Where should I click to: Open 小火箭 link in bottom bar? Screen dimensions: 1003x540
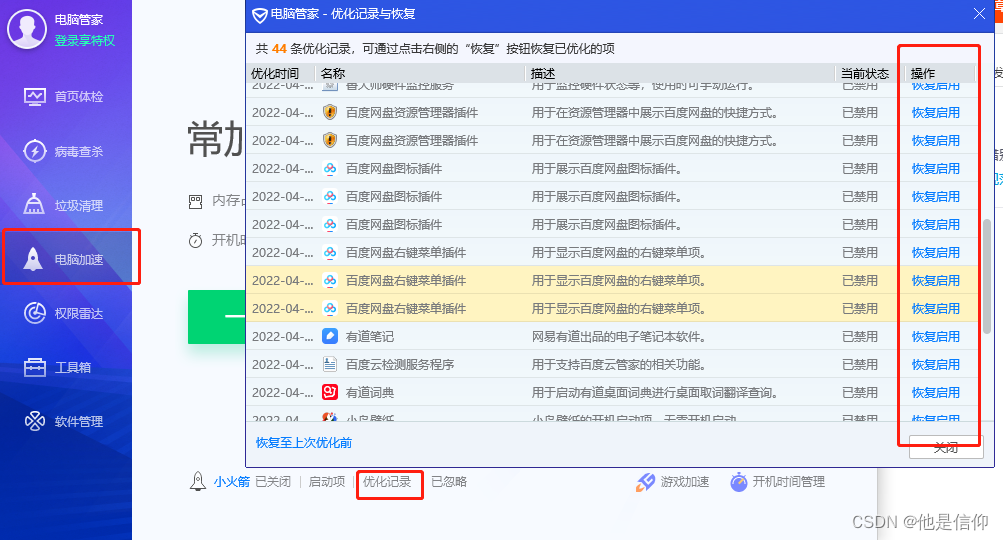[232, 482]
